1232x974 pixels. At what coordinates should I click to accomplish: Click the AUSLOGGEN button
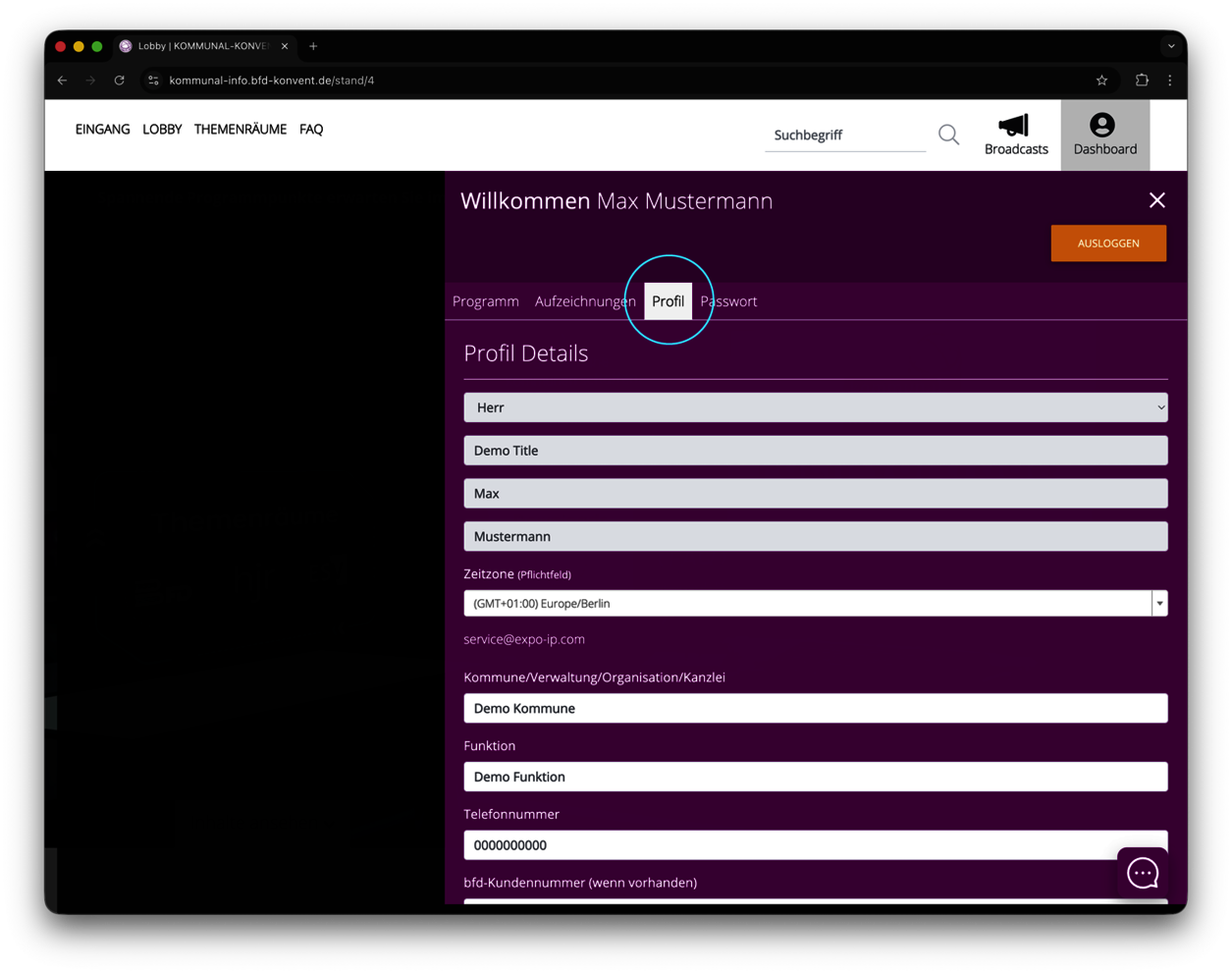point(1108,243)
